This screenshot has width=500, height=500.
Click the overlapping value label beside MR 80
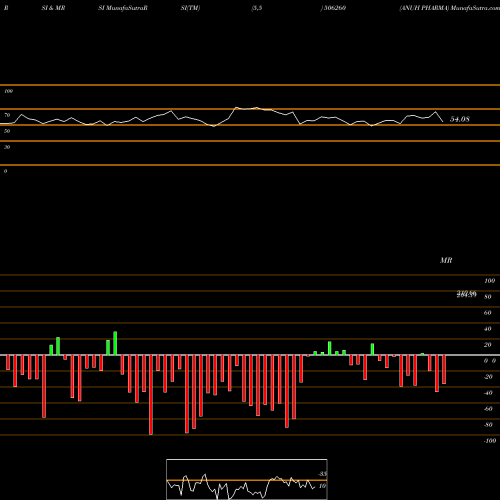tap(466, 294)
